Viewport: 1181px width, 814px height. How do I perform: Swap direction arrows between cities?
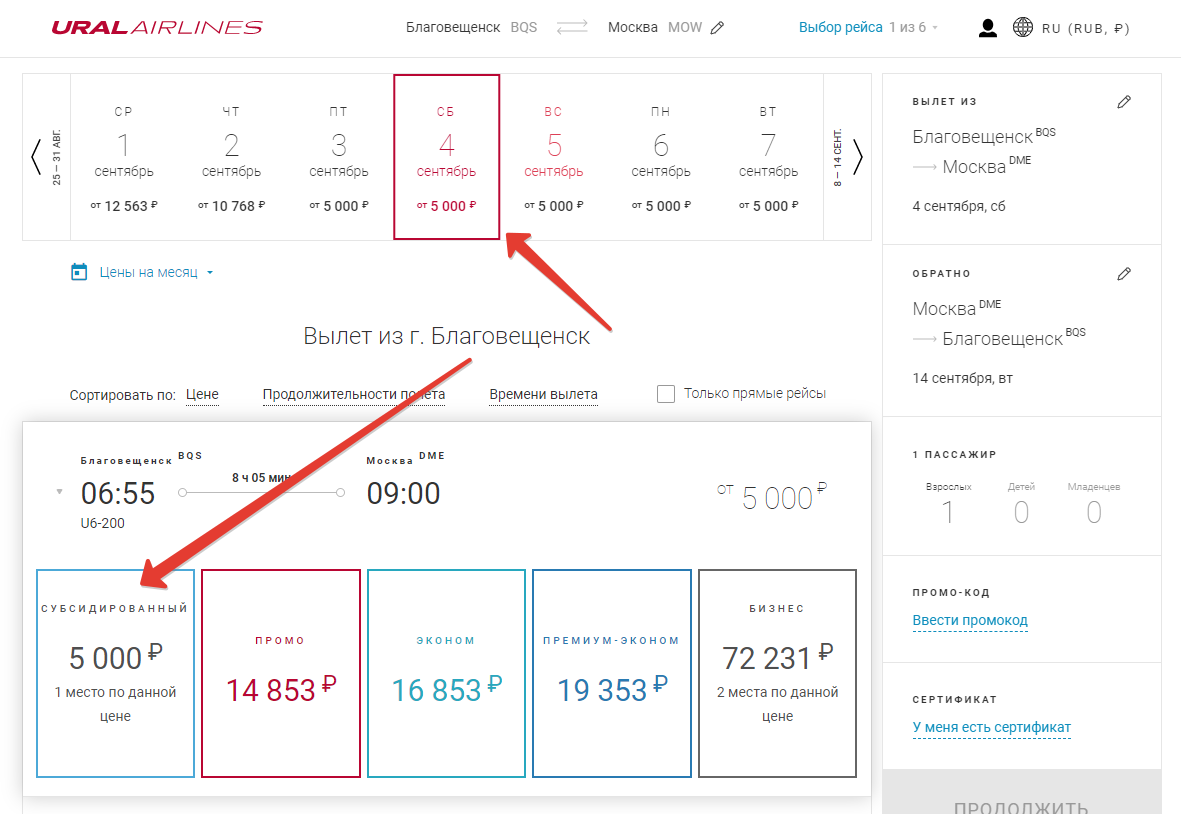tap(572, 28)
